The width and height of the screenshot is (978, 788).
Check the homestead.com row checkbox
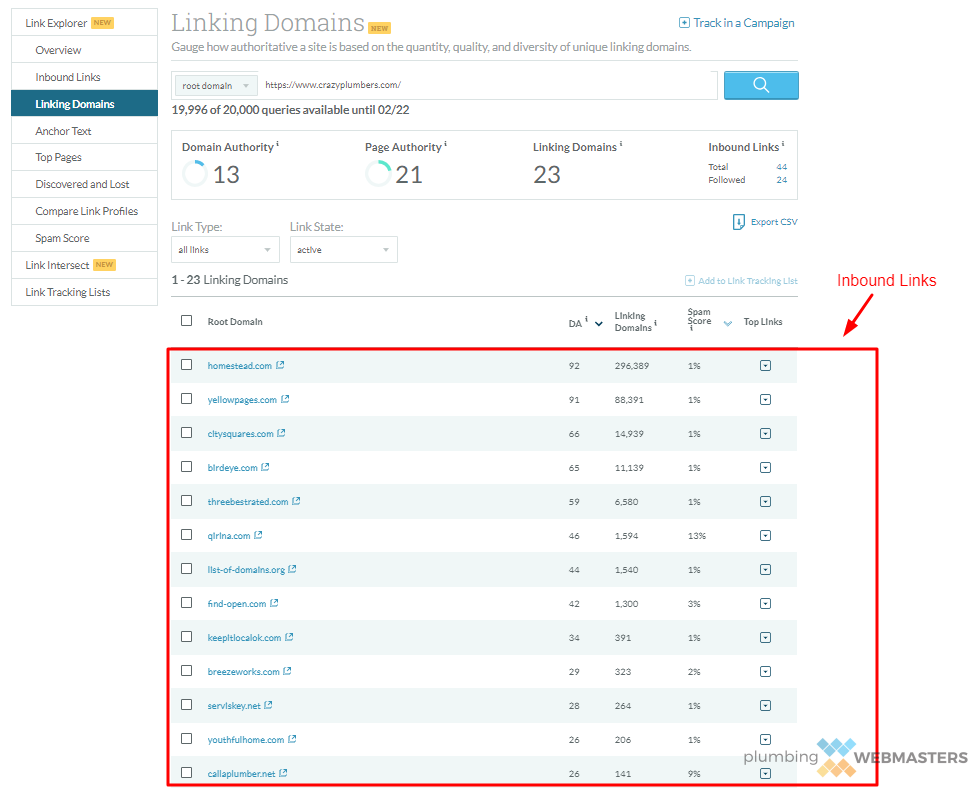tap(186, 364)
